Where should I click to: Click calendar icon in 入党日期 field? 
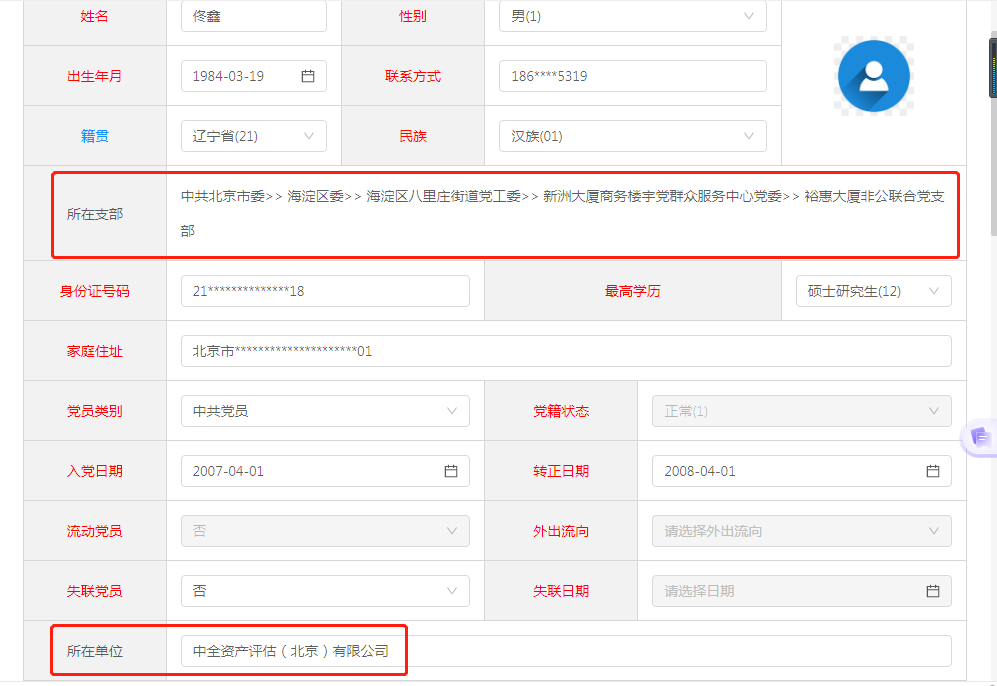(451, 471)
